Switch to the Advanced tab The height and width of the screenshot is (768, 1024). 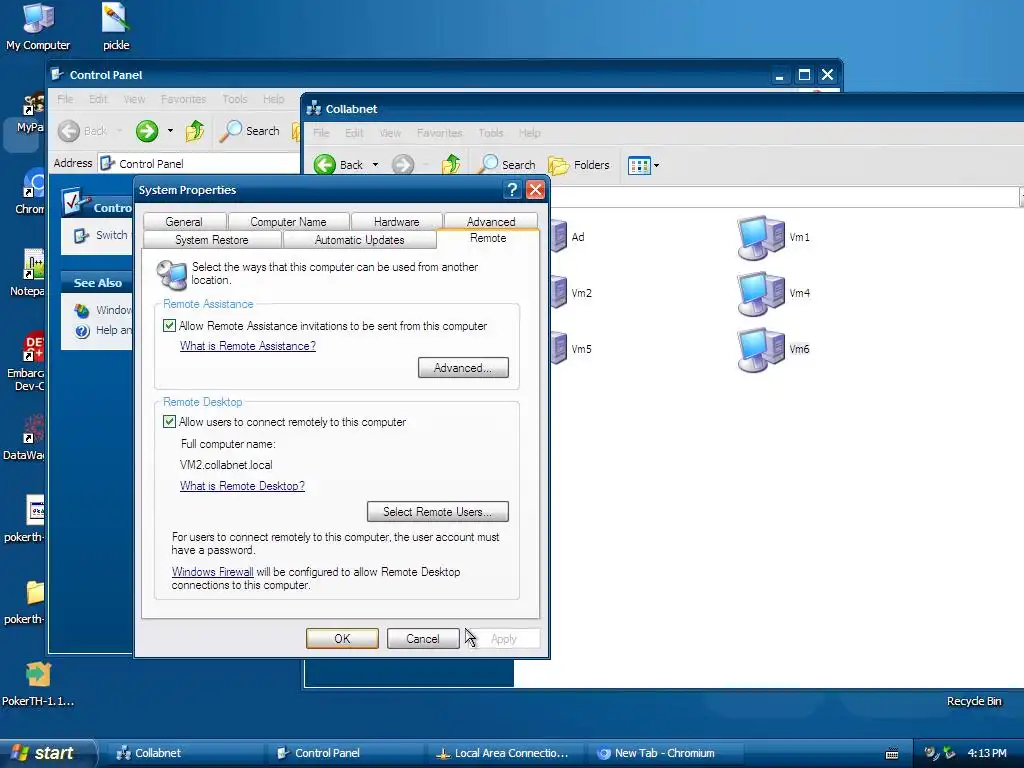point(491,221)
